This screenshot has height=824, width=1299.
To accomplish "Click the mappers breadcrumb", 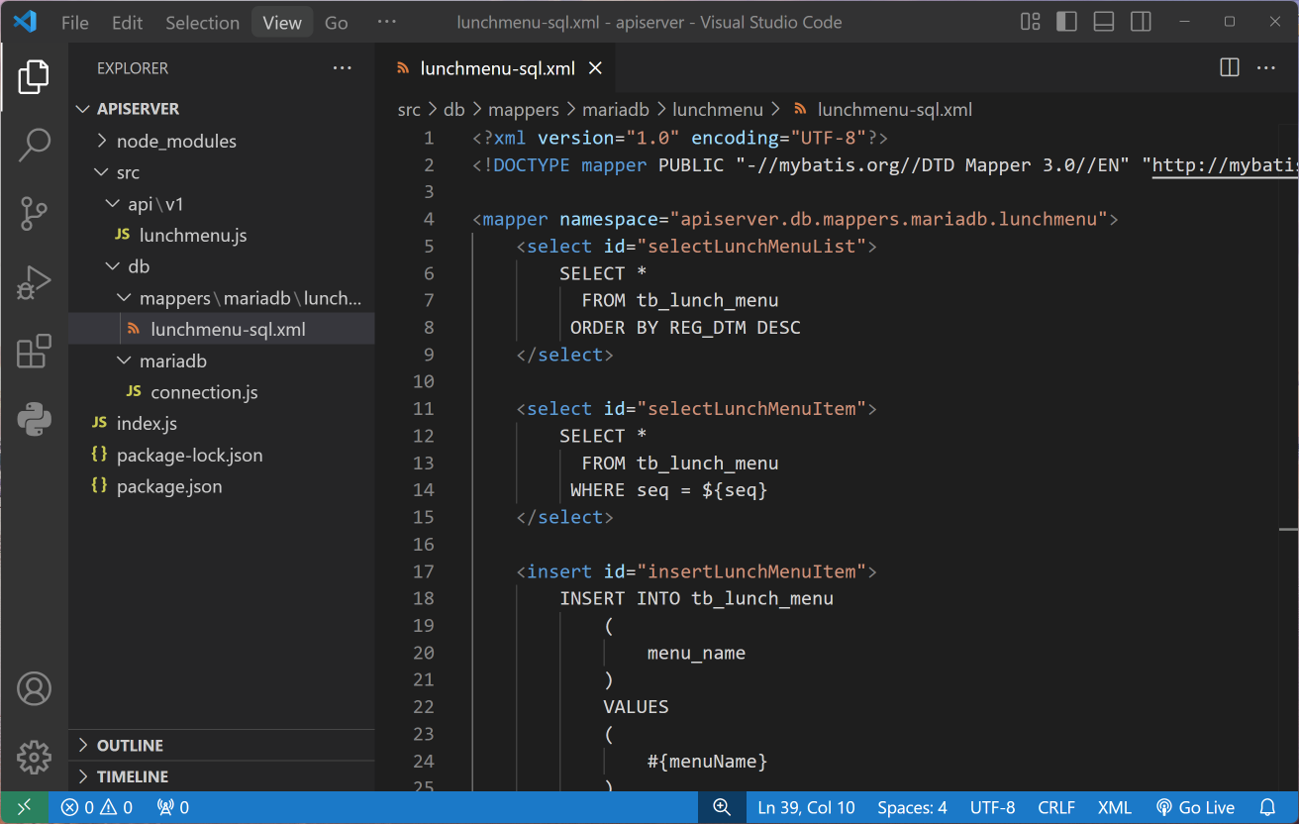I will pyautogui.click(x=523, y=110).
